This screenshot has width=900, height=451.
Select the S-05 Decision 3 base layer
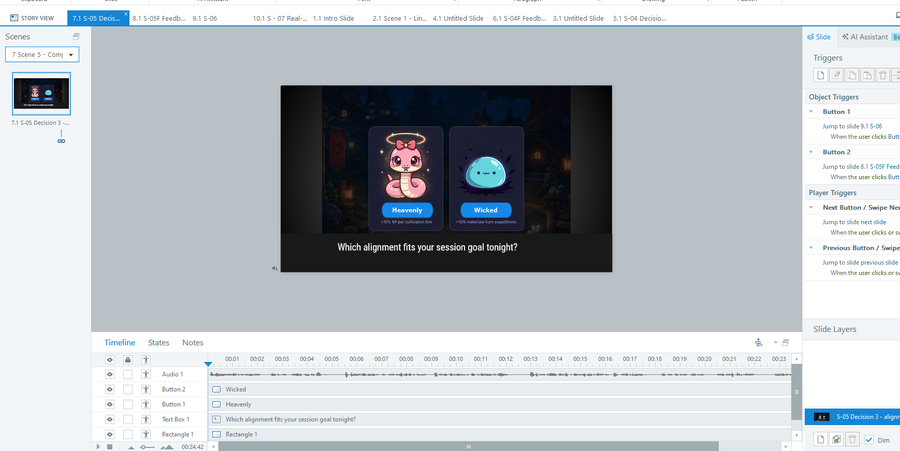tap(852, 417)
